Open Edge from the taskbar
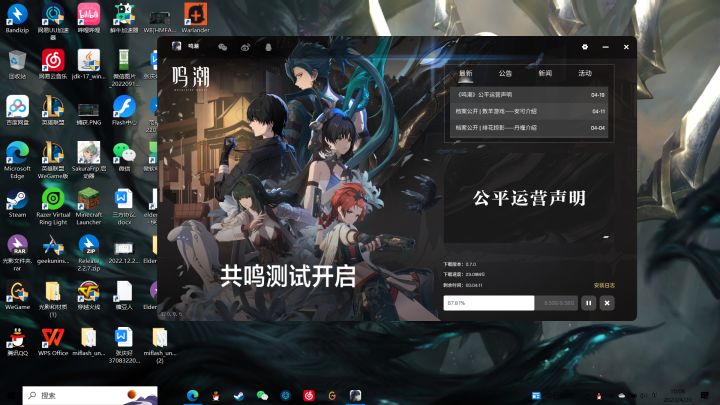Screen dimensions: 720x405 pos(192,395)
